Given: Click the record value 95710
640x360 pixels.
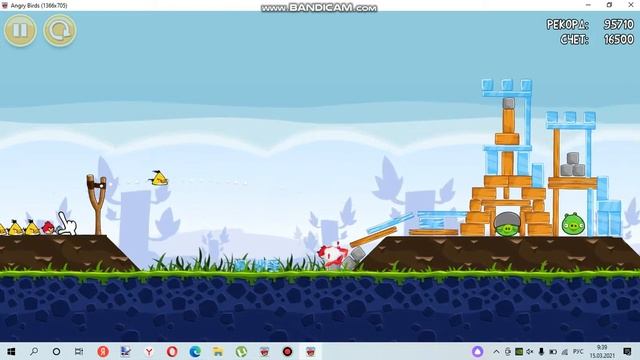Looking at the screenshot, I should pyautogui.click(x=618, y=24).
